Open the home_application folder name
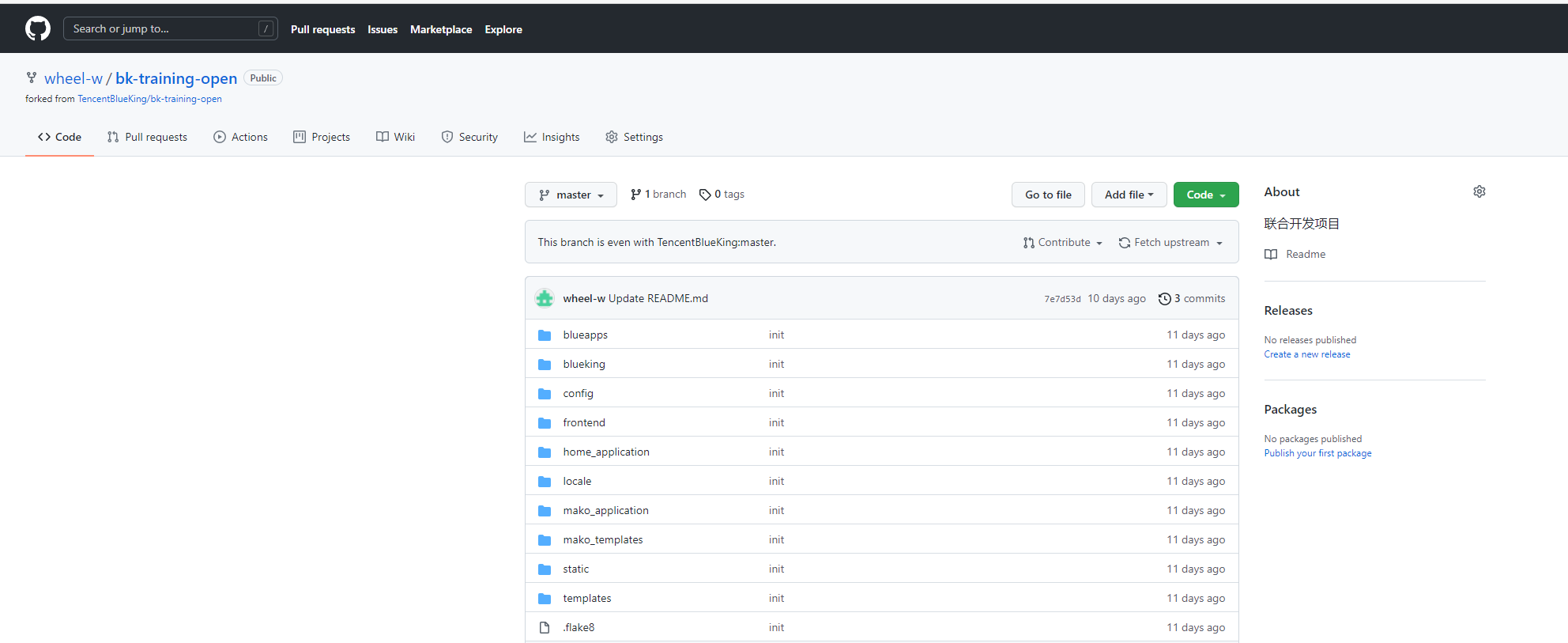The image size is (1568, 643). pyautogui.click(x=606, y=452)
